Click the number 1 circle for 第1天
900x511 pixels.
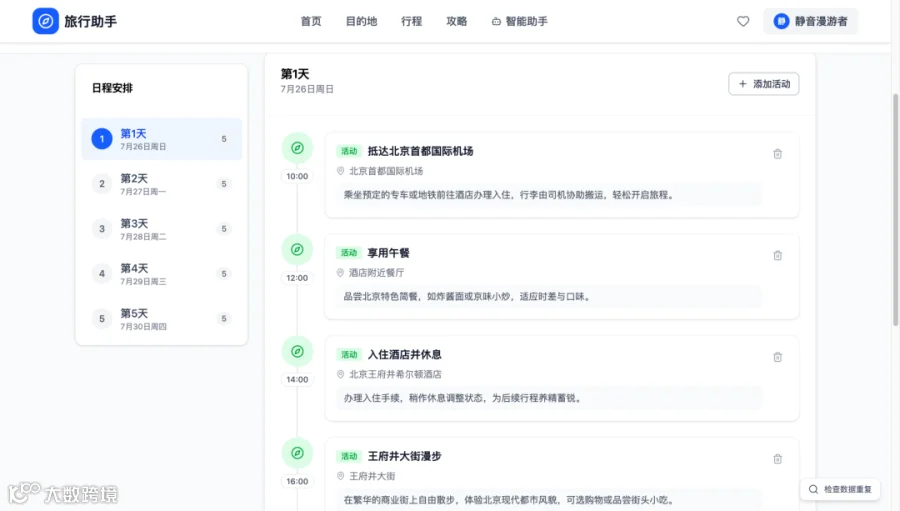[x=102, y=139]
